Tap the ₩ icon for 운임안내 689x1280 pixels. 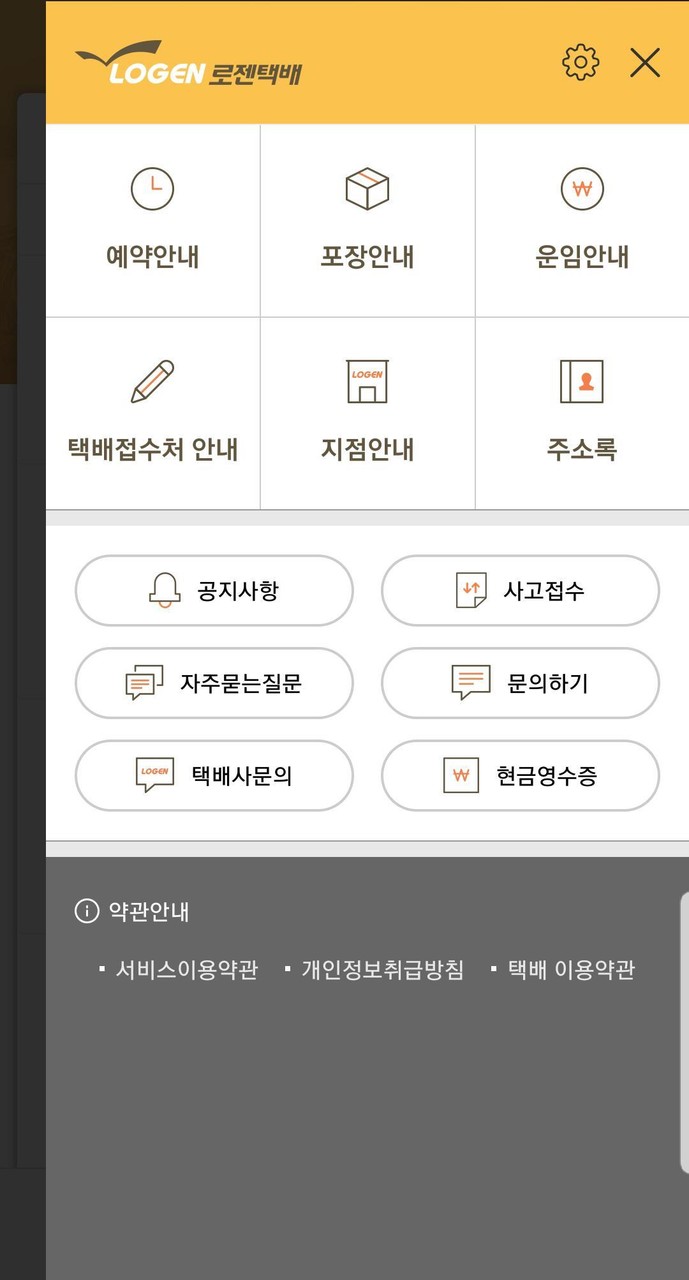tap(582, 188)
